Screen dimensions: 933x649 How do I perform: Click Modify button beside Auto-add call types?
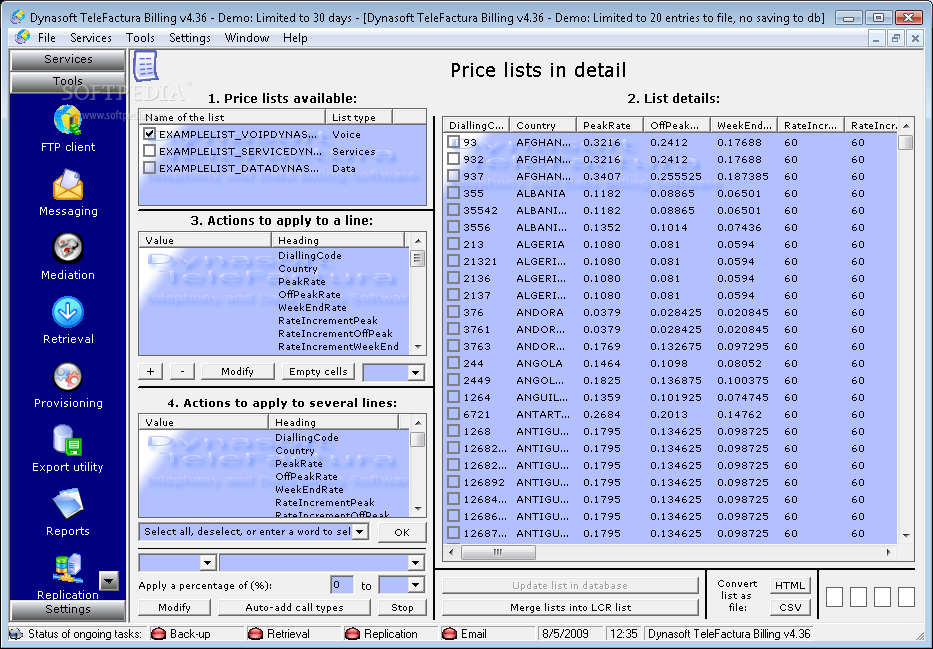coord(174,607)
